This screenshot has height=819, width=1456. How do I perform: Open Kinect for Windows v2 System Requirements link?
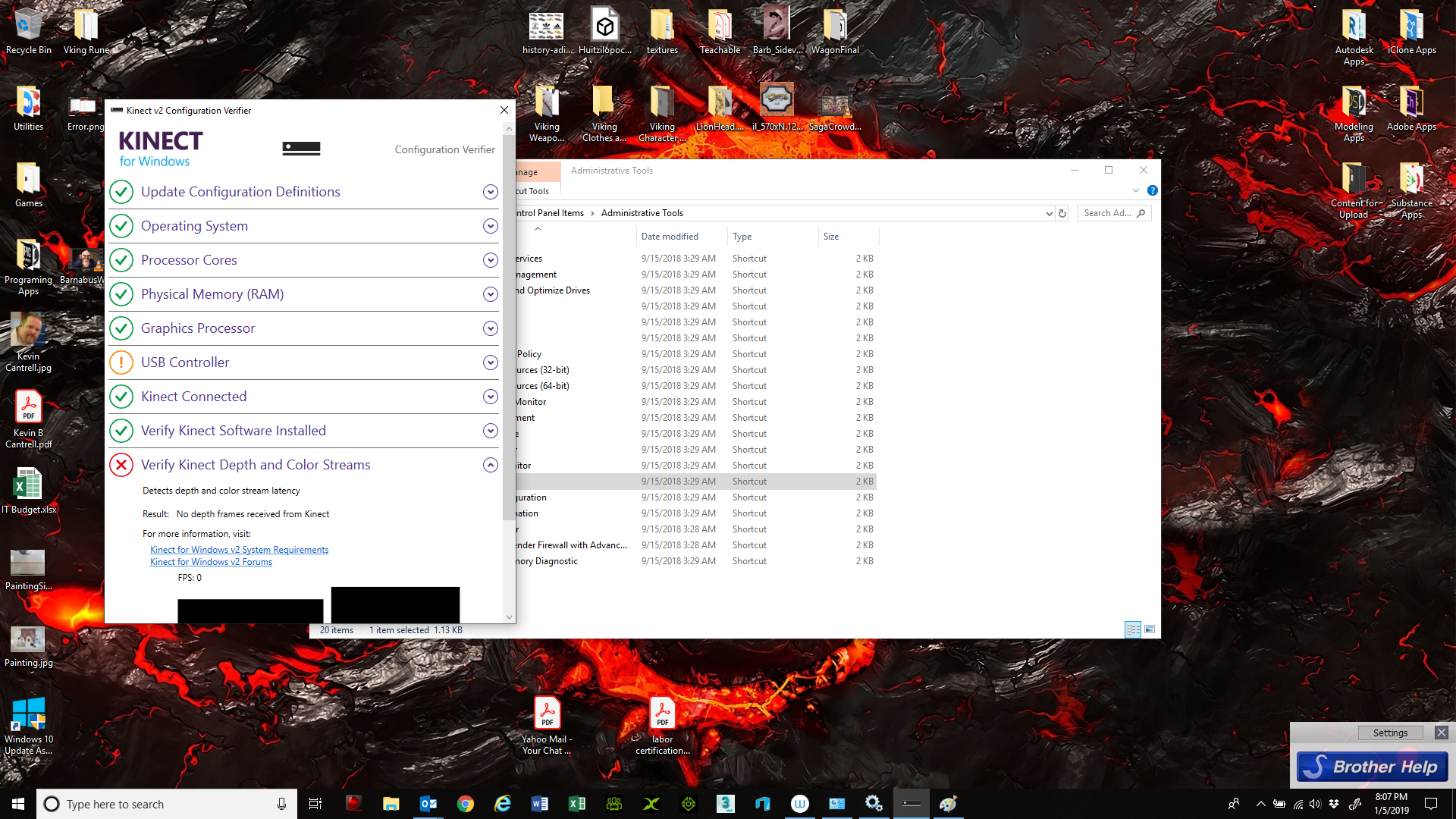click(x=239, y=550)
